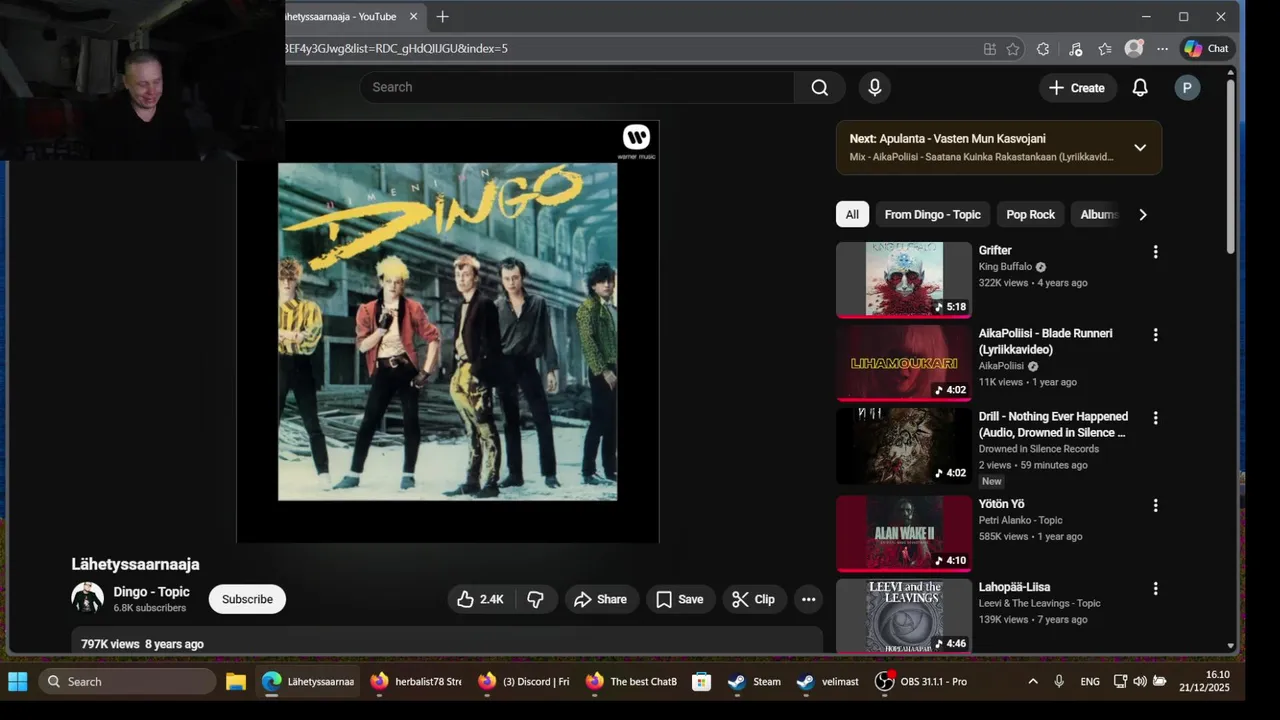Open Drill - Nothing Ever Happened title
This screenshot has height=720, width=1280.
click(1053, 424)
